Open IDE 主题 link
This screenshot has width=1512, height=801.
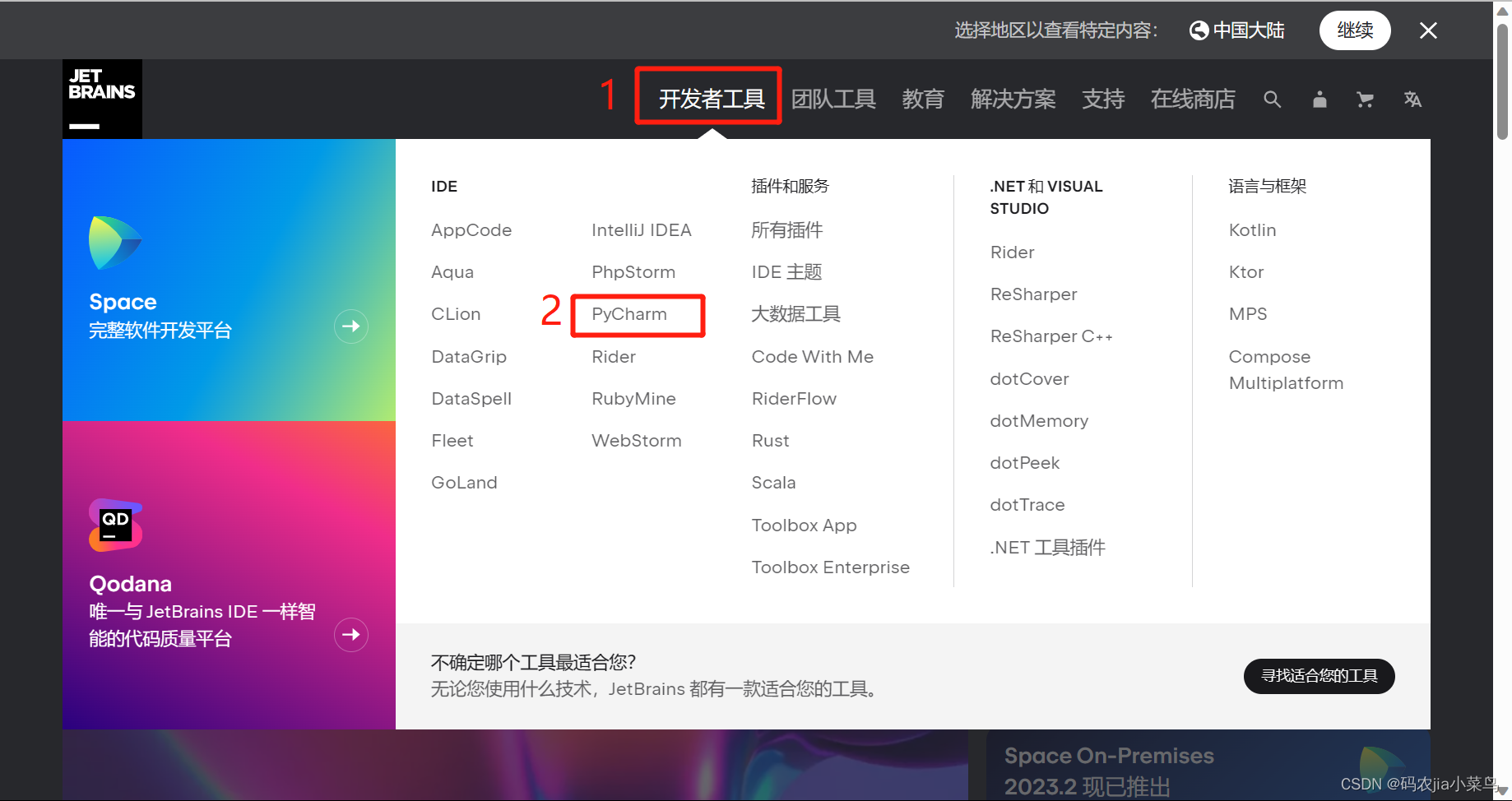click(x=786, y=272)
